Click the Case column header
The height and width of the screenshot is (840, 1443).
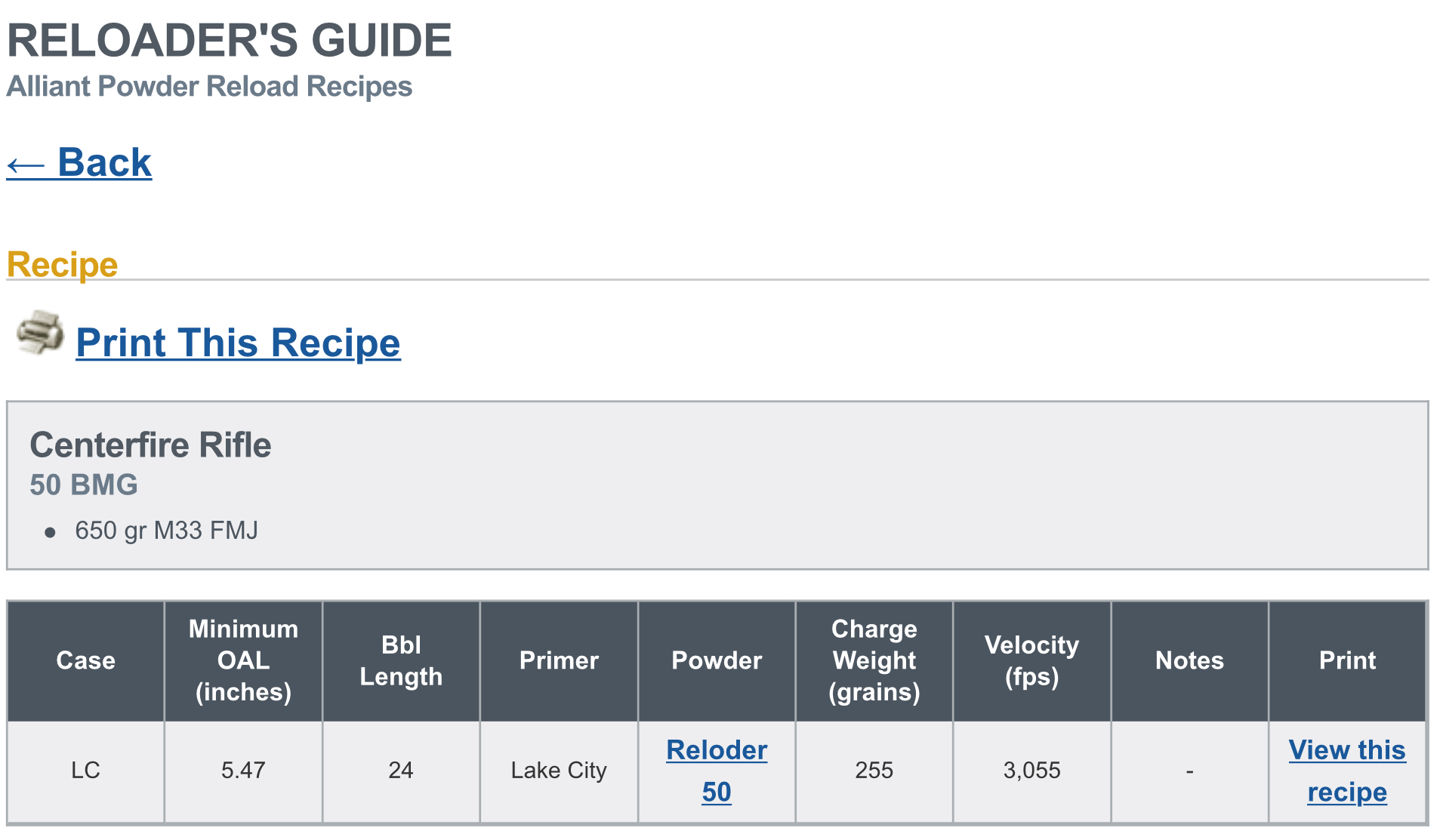pyautogui.click(x=85, y=660)
